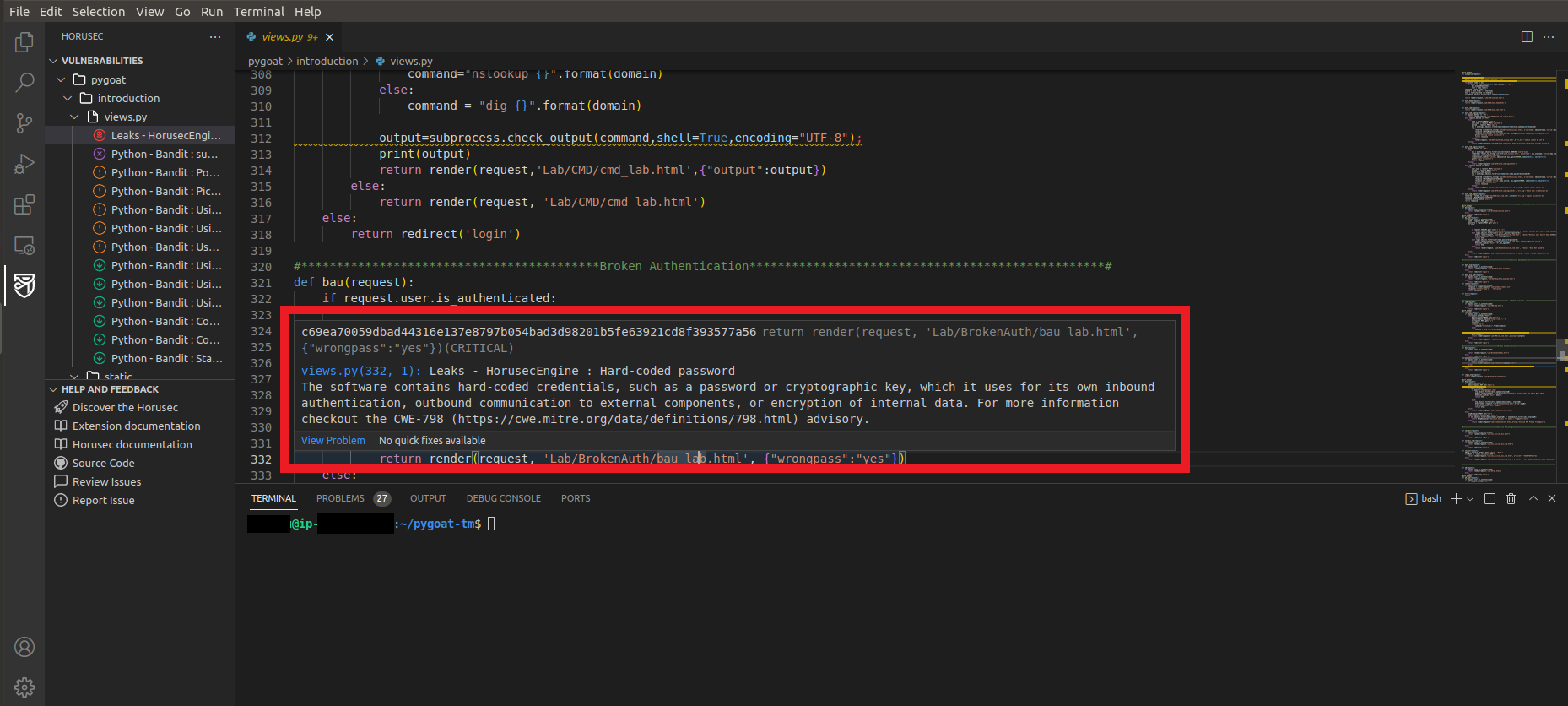Click pygoat in the breadcrumb path
This screenshot has height=706, width=1568.
(x=265, y=61)
